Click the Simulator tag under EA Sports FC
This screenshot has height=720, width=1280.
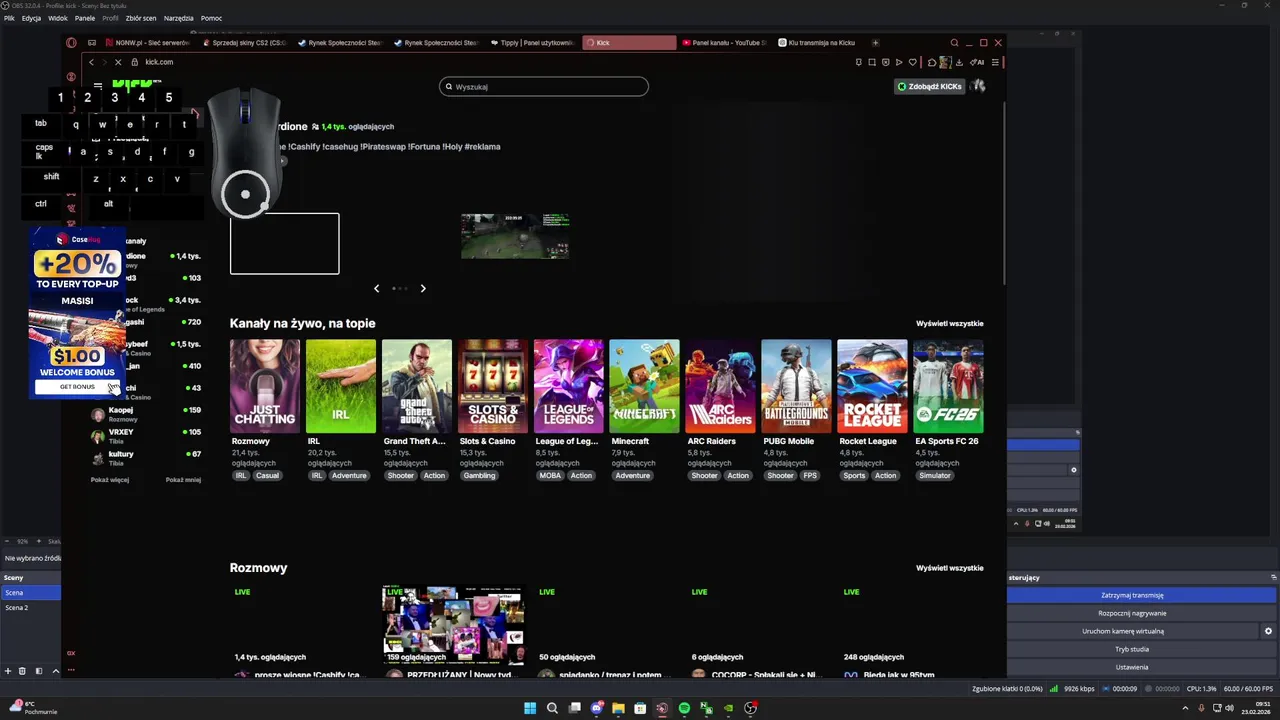point(935,475)
